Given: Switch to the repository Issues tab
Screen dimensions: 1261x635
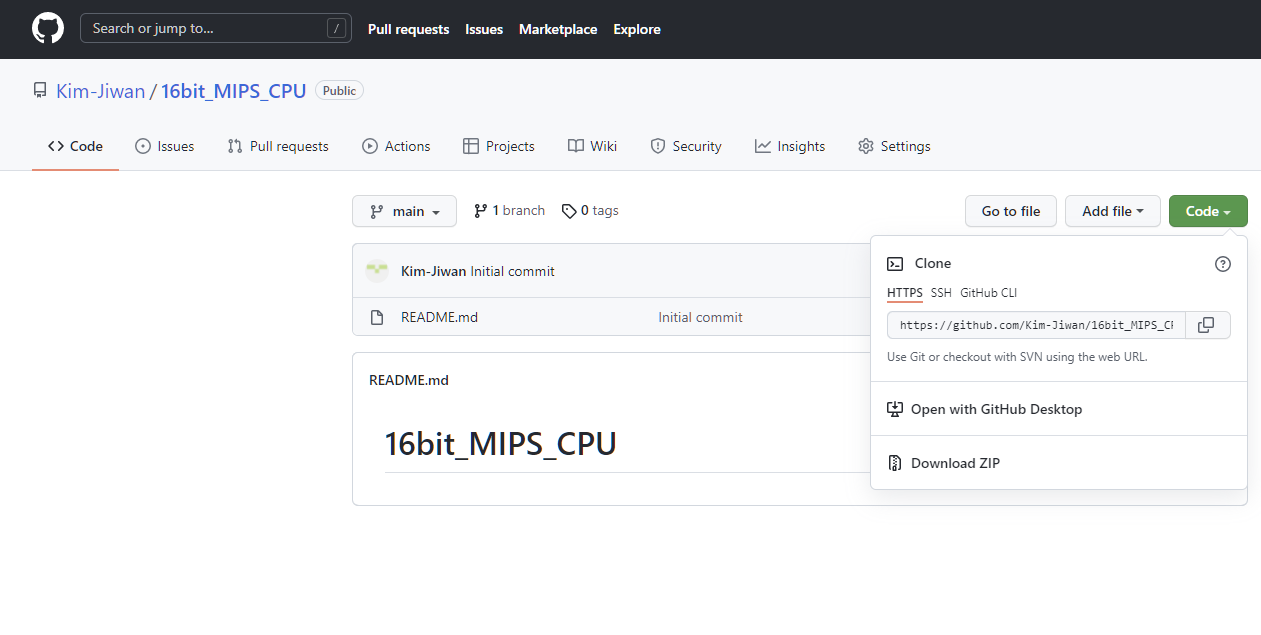Looking at the screenshot, I should [x=165, y=146].
